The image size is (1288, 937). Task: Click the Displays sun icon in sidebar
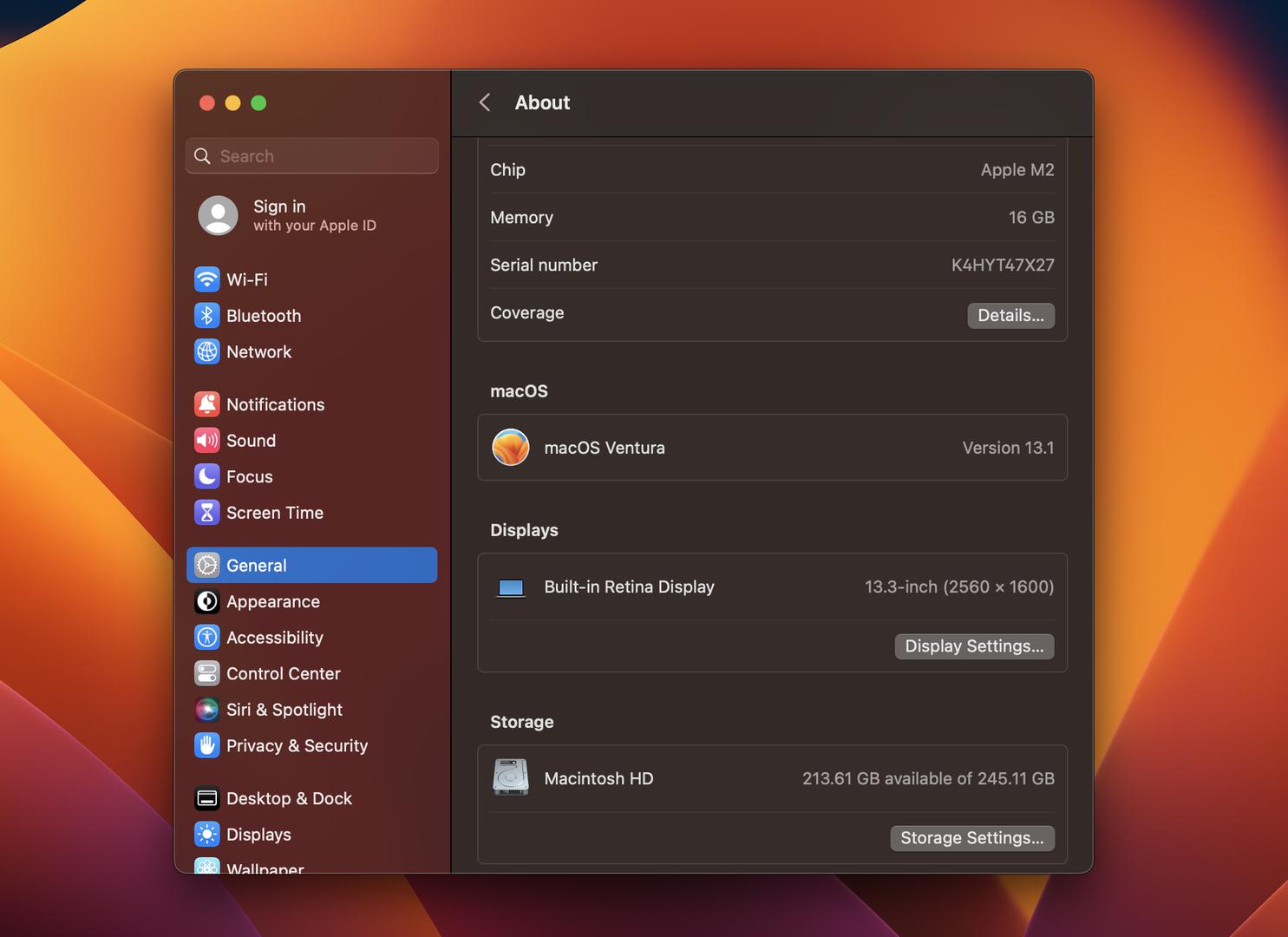point(206,835)
